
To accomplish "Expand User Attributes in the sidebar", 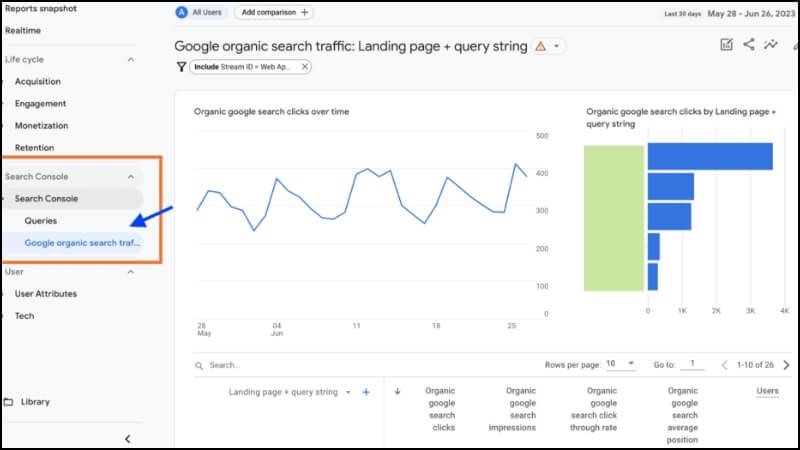I will tap(45, 294).
